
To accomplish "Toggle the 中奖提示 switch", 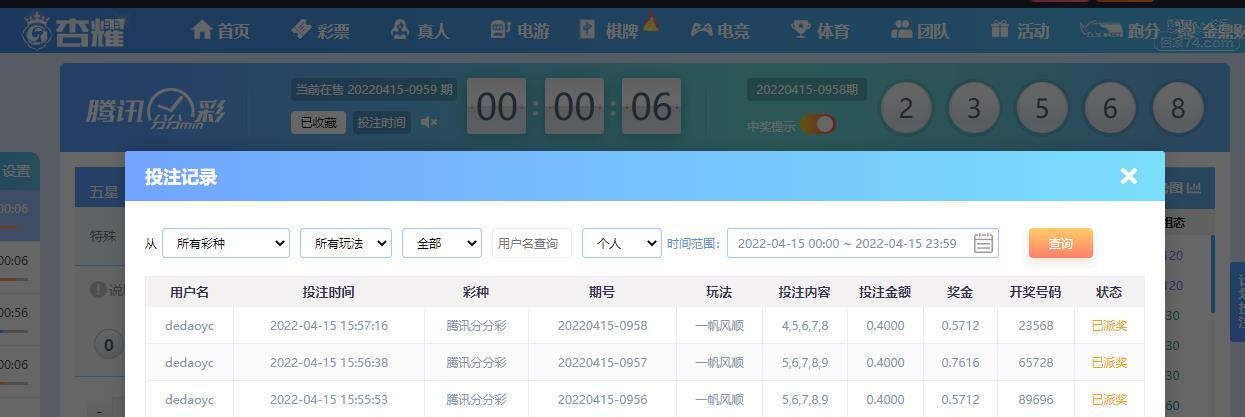I will pos(818,125).
